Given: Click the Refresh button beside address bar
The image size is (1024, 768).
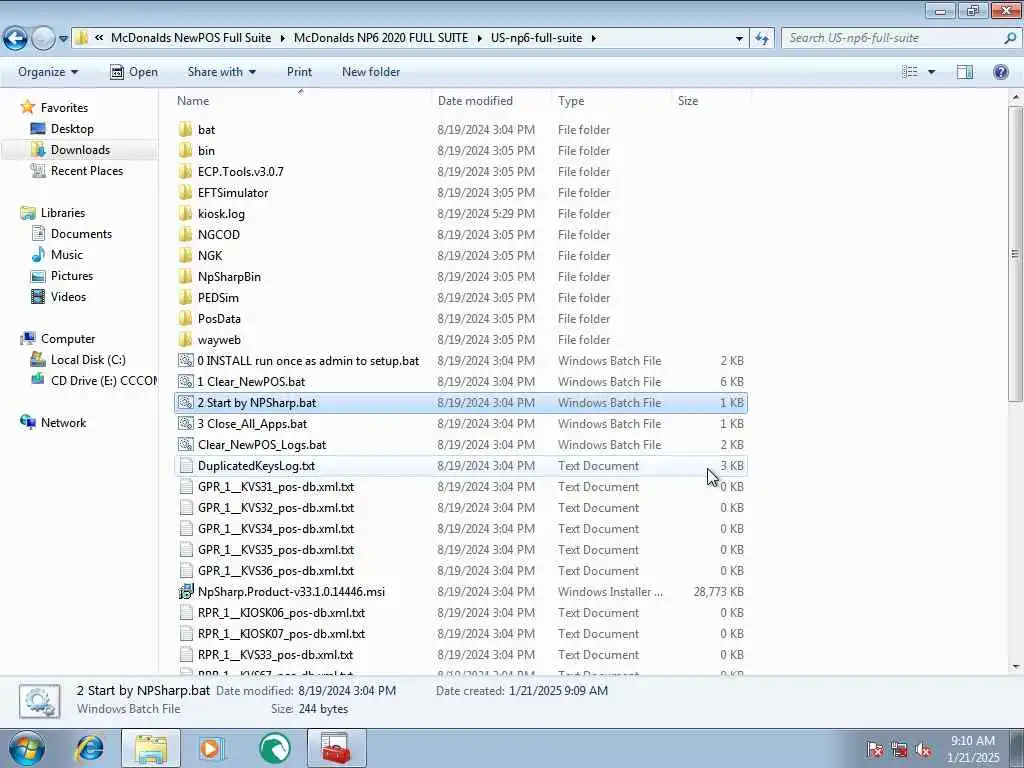Looking at the screenshot, I should click(762, 38).
